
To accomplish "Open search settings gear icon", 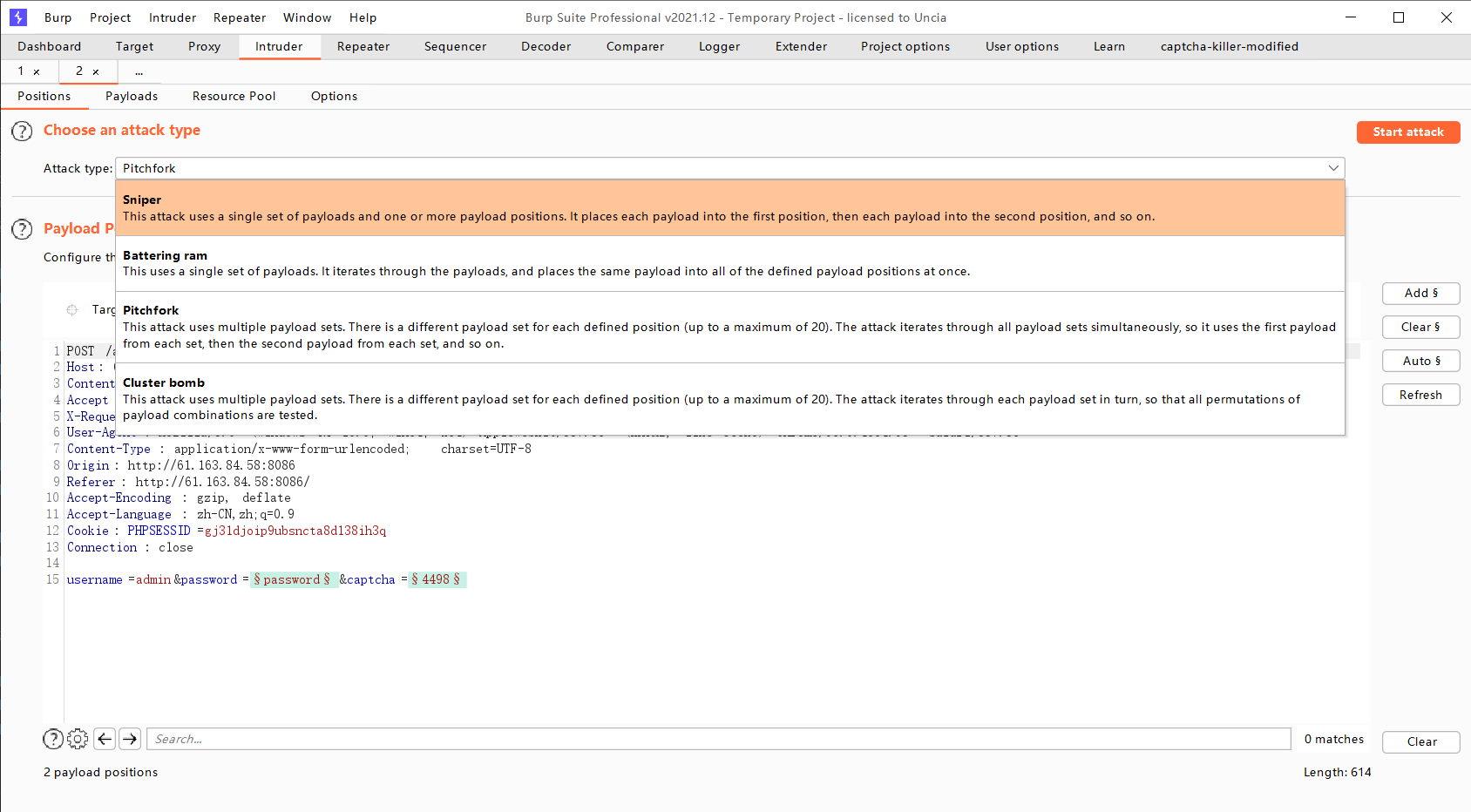I will coord(78,739).
